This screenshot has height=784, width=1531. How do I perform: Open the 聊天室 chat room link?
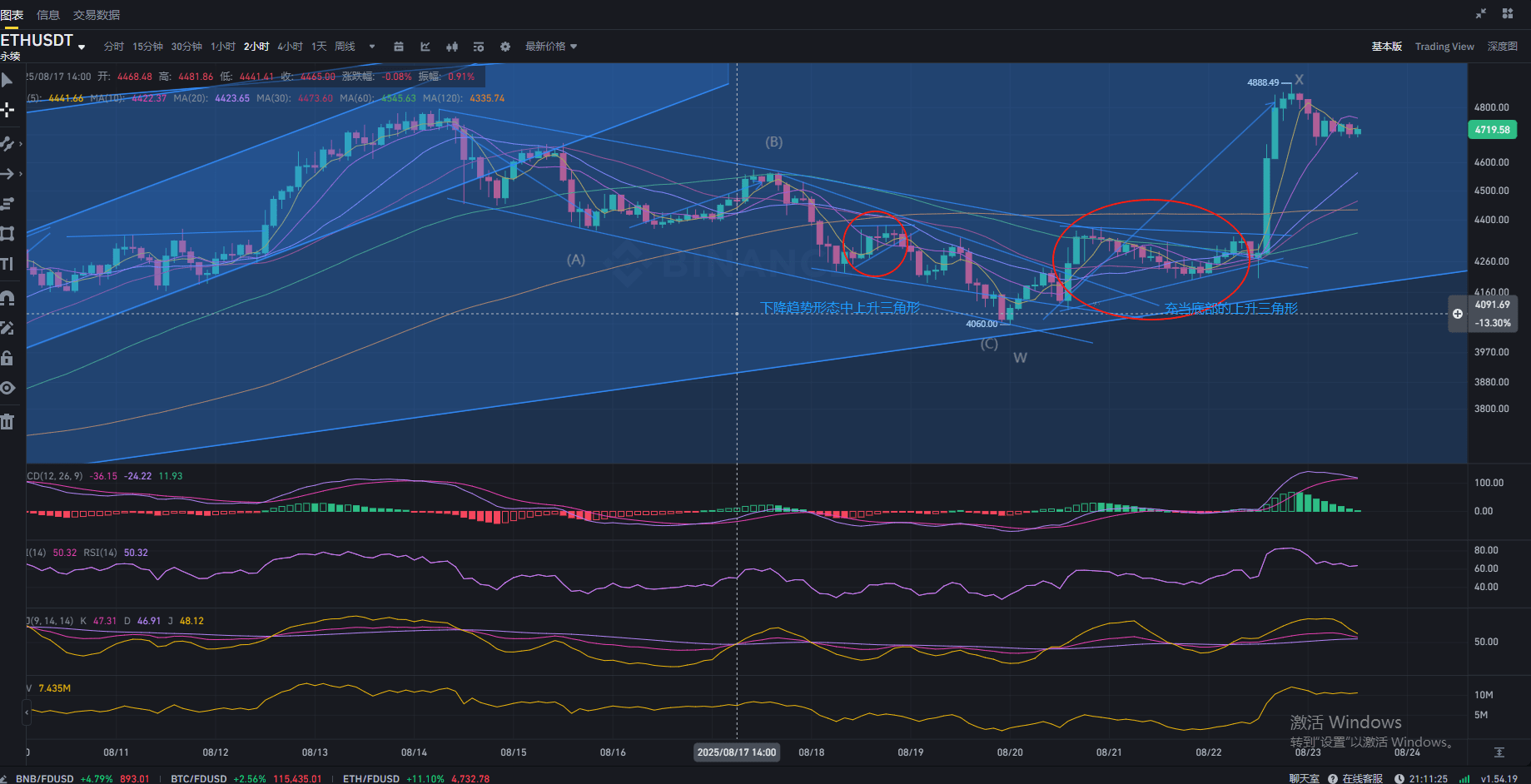[1305, 779]
